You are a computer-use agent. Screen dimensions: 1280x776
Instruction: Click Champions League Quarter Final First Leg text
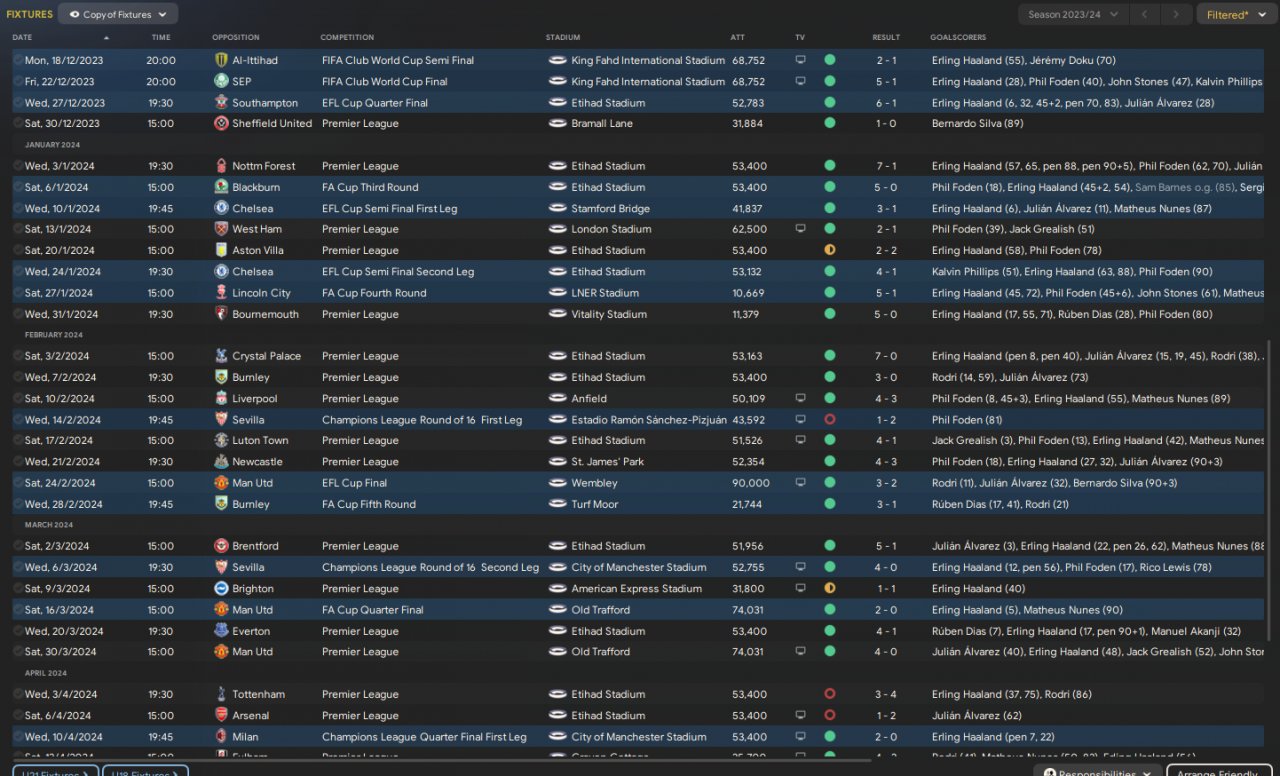pyautogui.click(x=424, y=737)
